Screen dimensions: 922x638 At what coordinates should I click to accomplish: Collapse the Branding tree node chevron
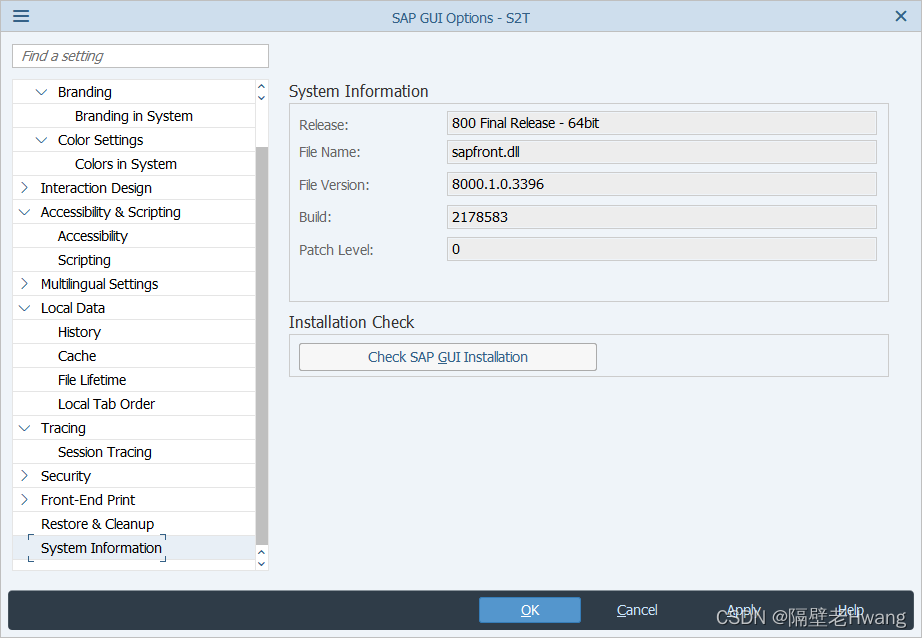point(41,92)
